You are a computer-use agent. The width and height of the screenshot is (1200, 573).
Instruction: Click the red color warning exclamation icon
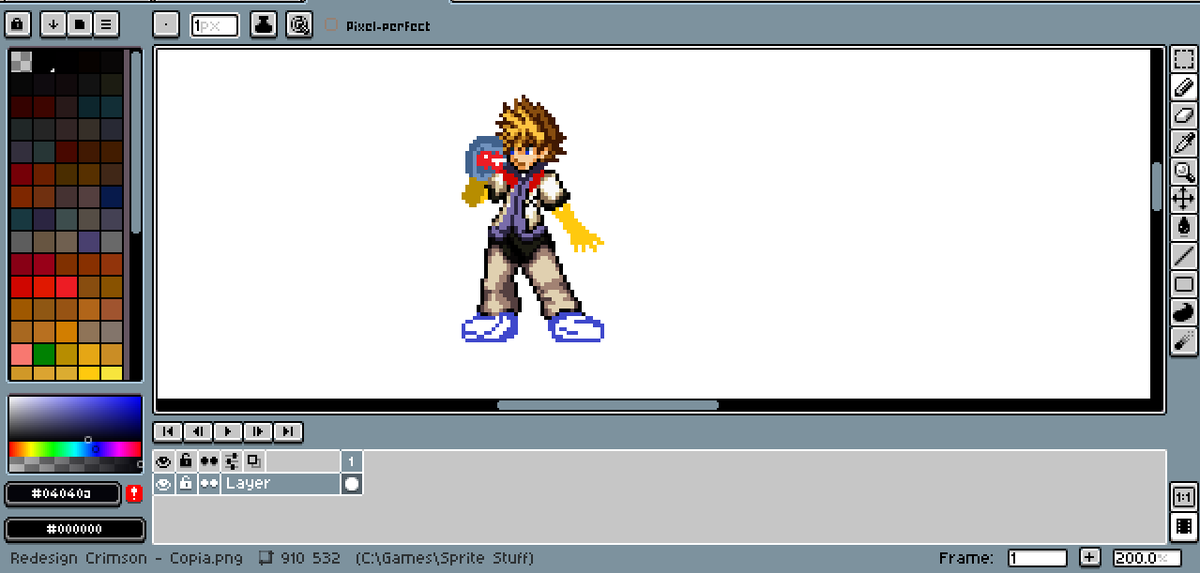pyautogui.click(x=134, y=494)
